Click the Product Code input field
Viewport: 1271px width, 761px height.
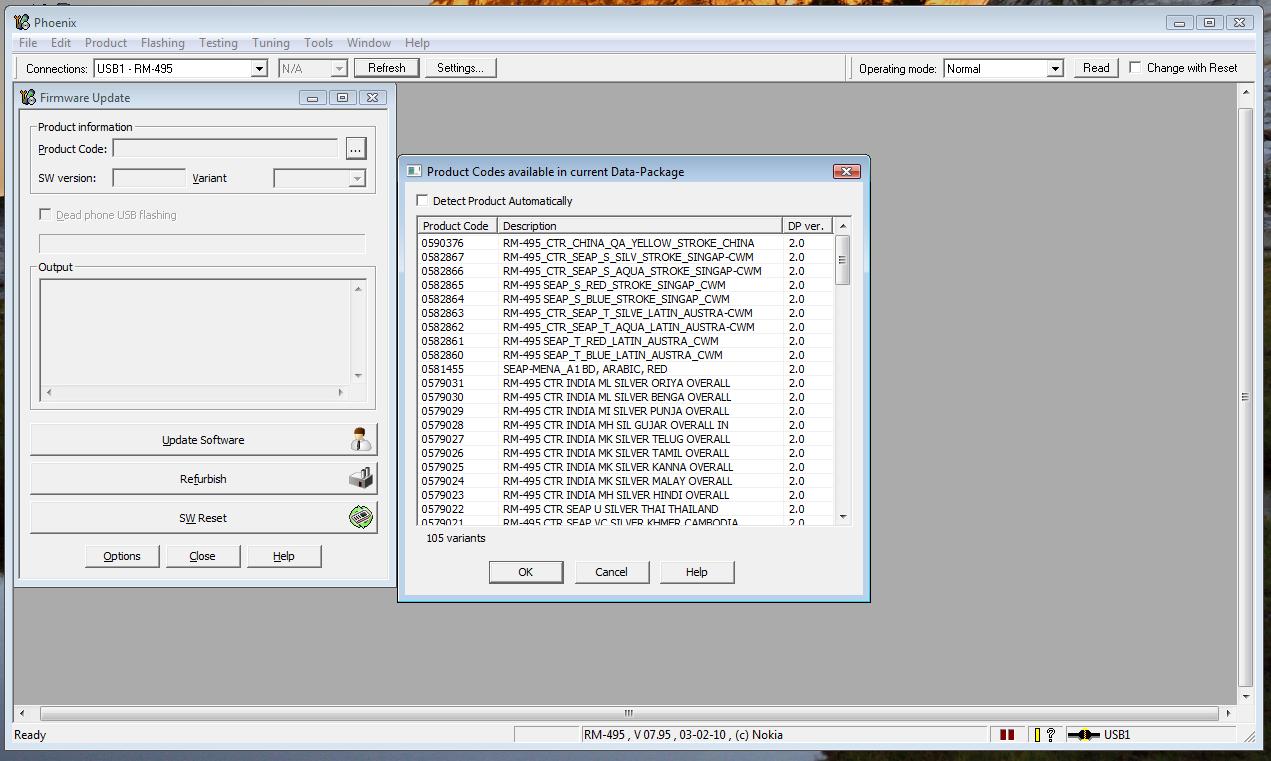pos(225,148)
